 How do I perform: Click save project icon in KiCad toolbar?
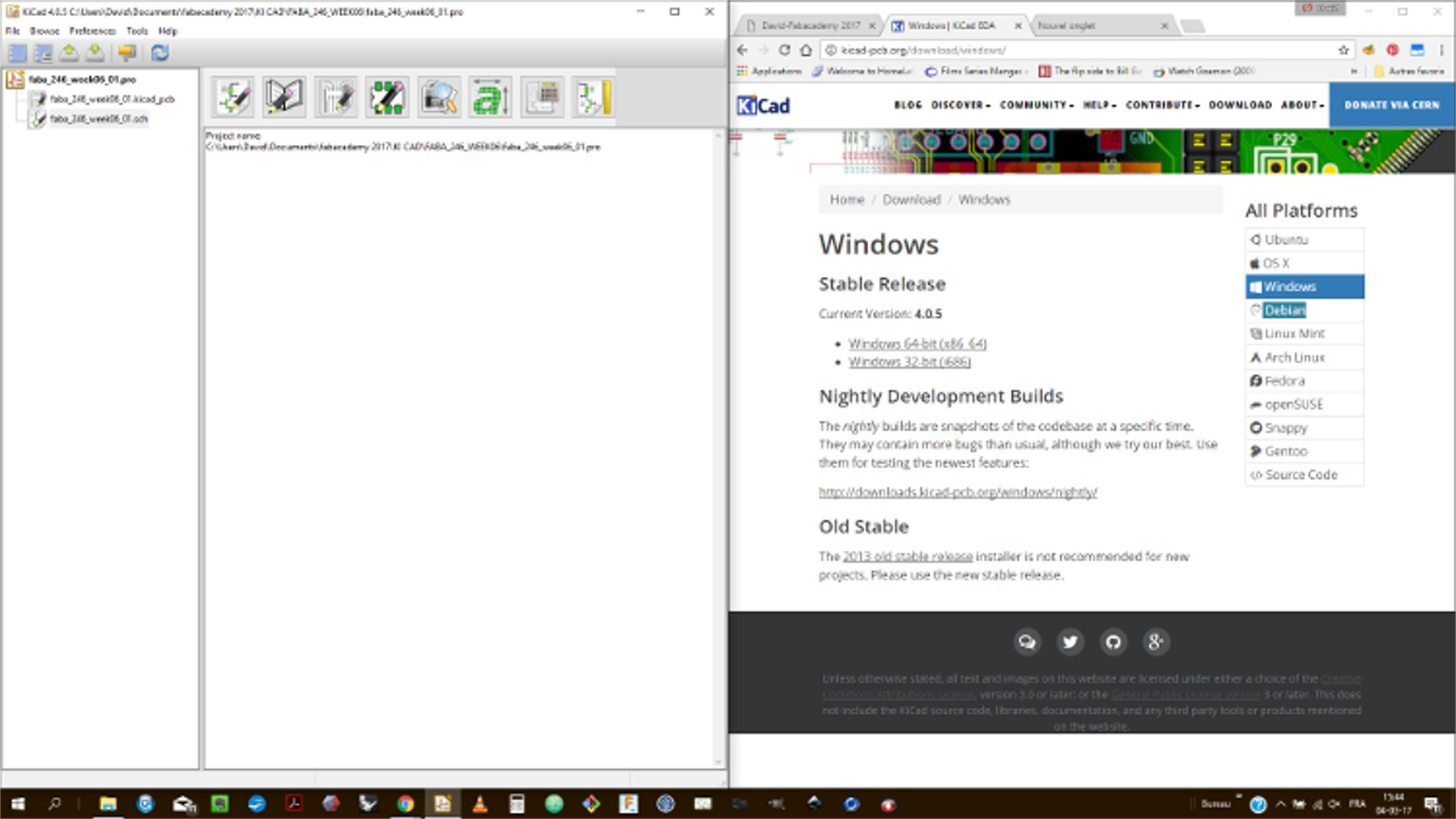(95, 53)
